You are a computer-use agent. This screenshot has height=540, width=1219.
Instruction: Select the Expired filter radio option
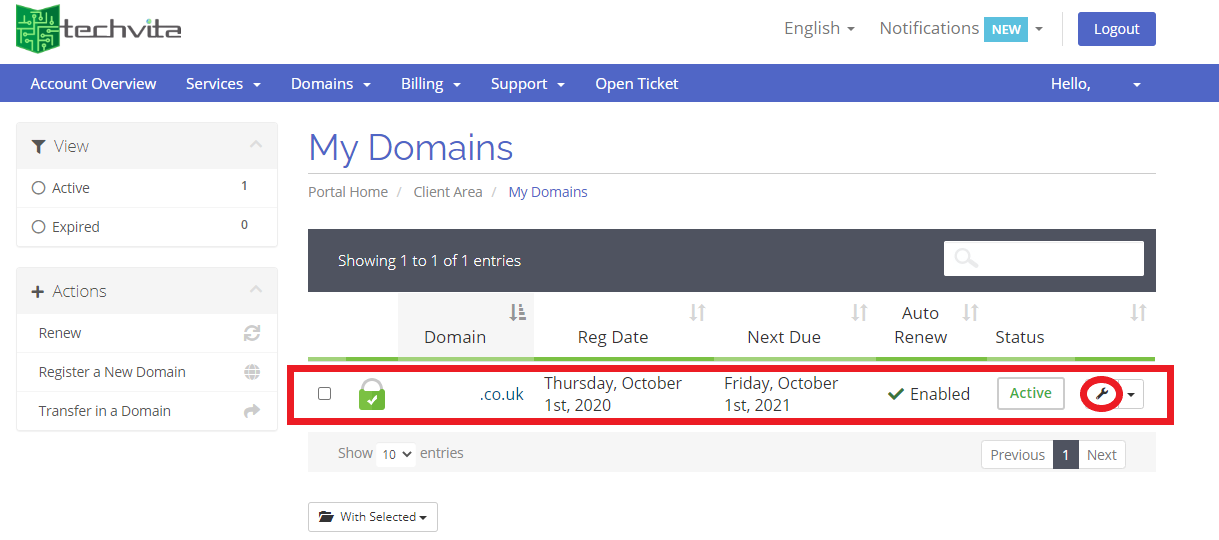(x=39, y=227)
